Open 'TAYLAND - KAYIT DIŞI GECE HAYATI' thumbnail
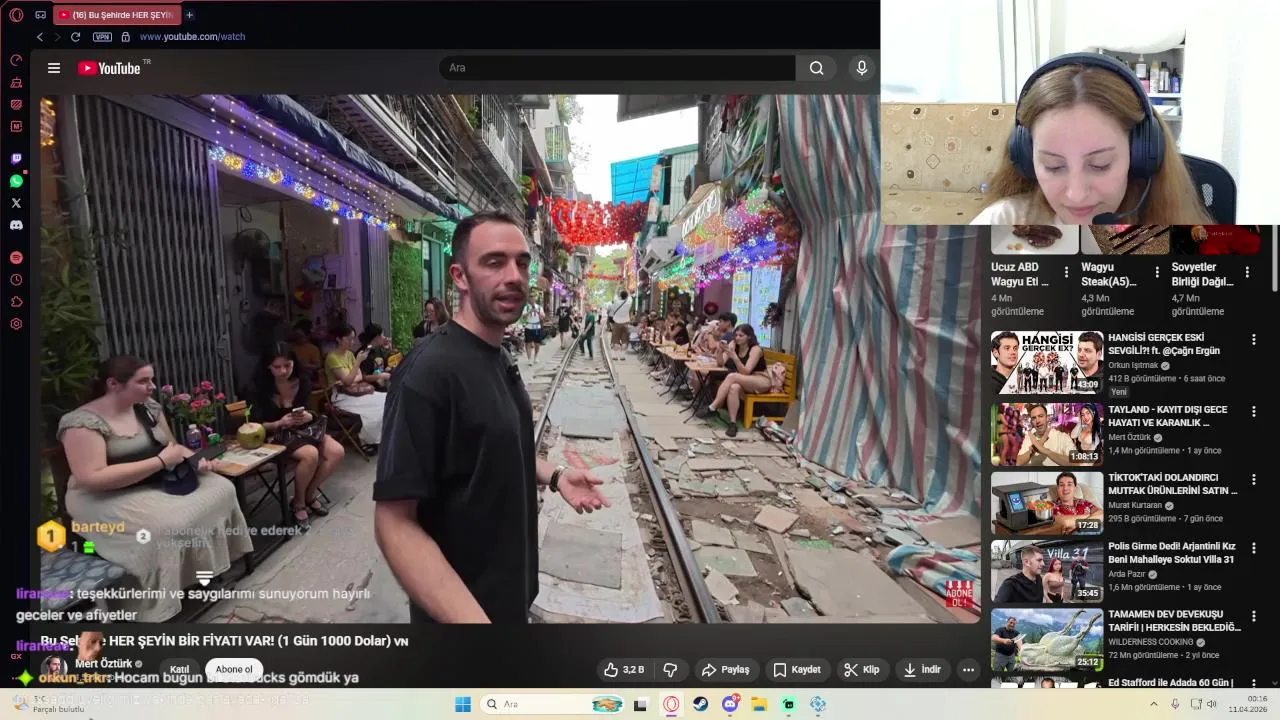The width and height of the screenshot is (1280, 720). (1047, 435)
